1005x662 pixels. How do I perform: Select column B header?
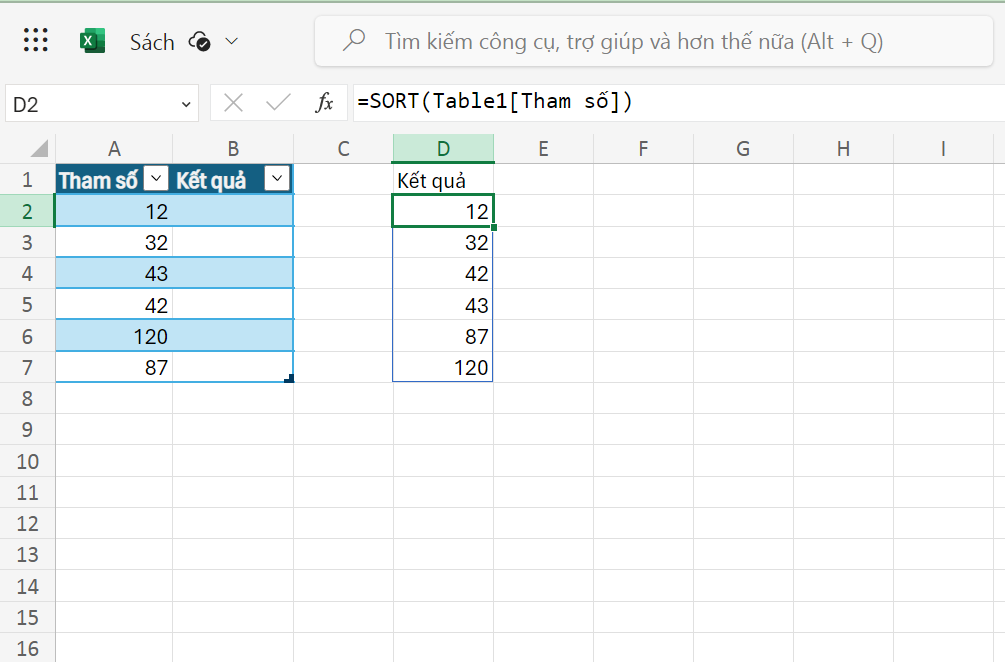(233, 149)
